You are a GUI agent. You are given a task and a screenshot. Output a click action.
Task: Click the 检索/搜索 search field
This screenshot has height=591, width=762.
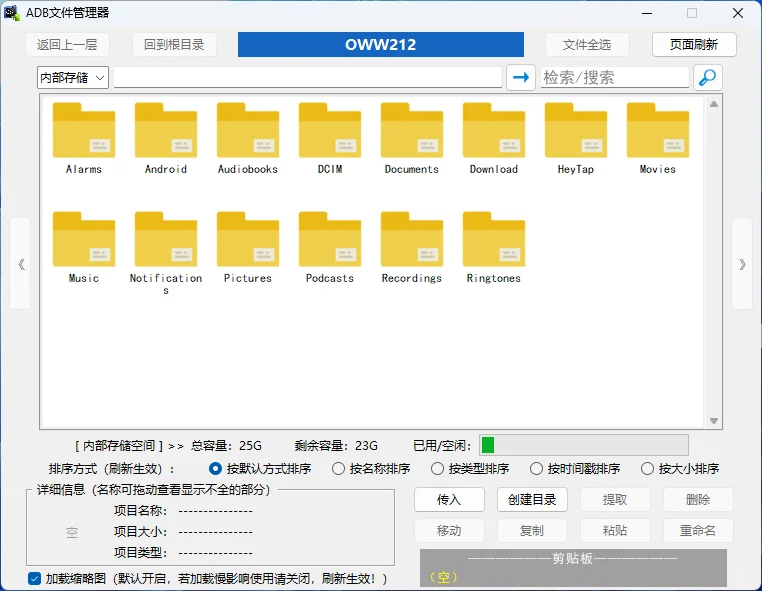[615, 78]
